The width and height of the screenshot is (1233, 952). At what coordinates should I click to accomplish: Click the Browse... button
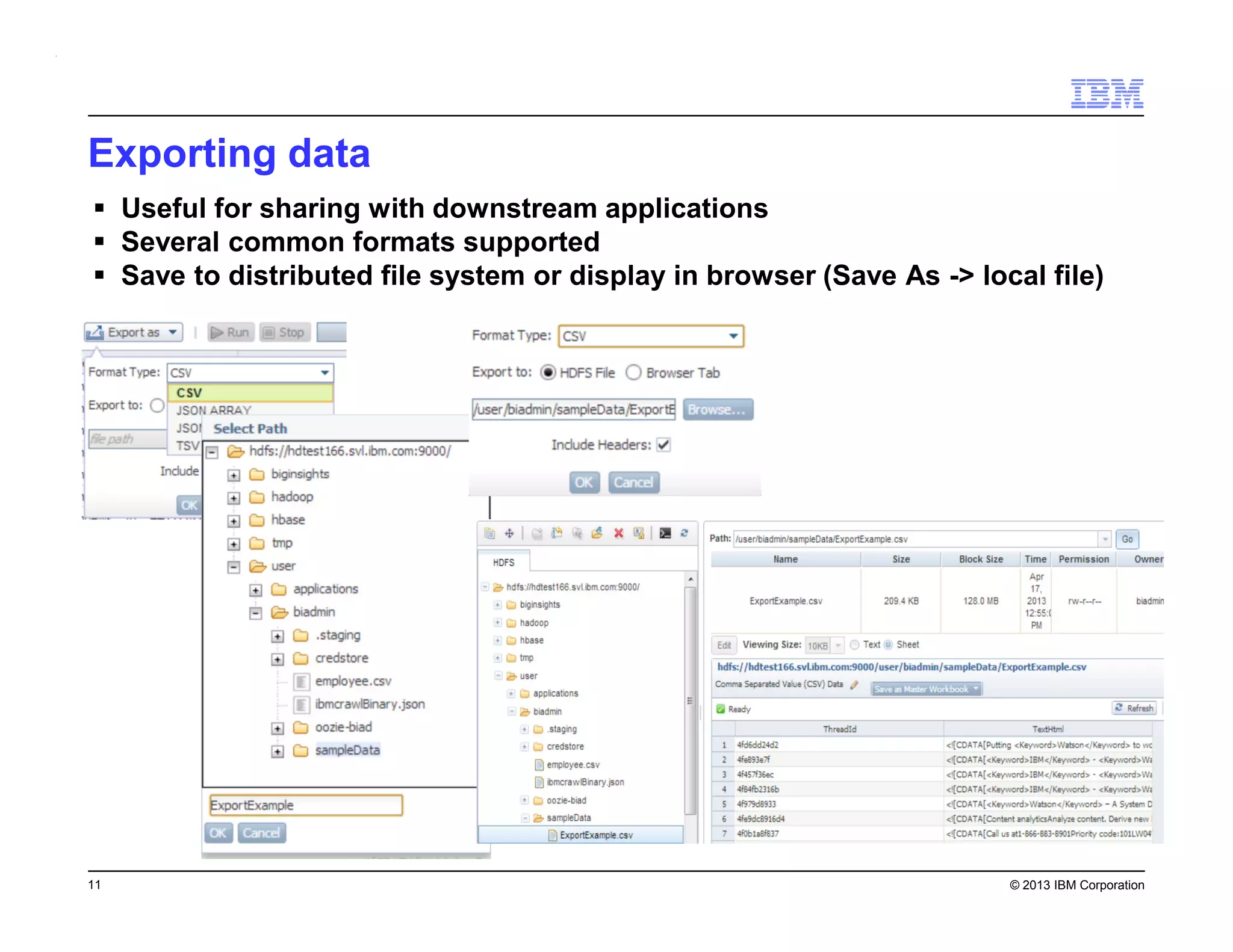pos(718,410)
